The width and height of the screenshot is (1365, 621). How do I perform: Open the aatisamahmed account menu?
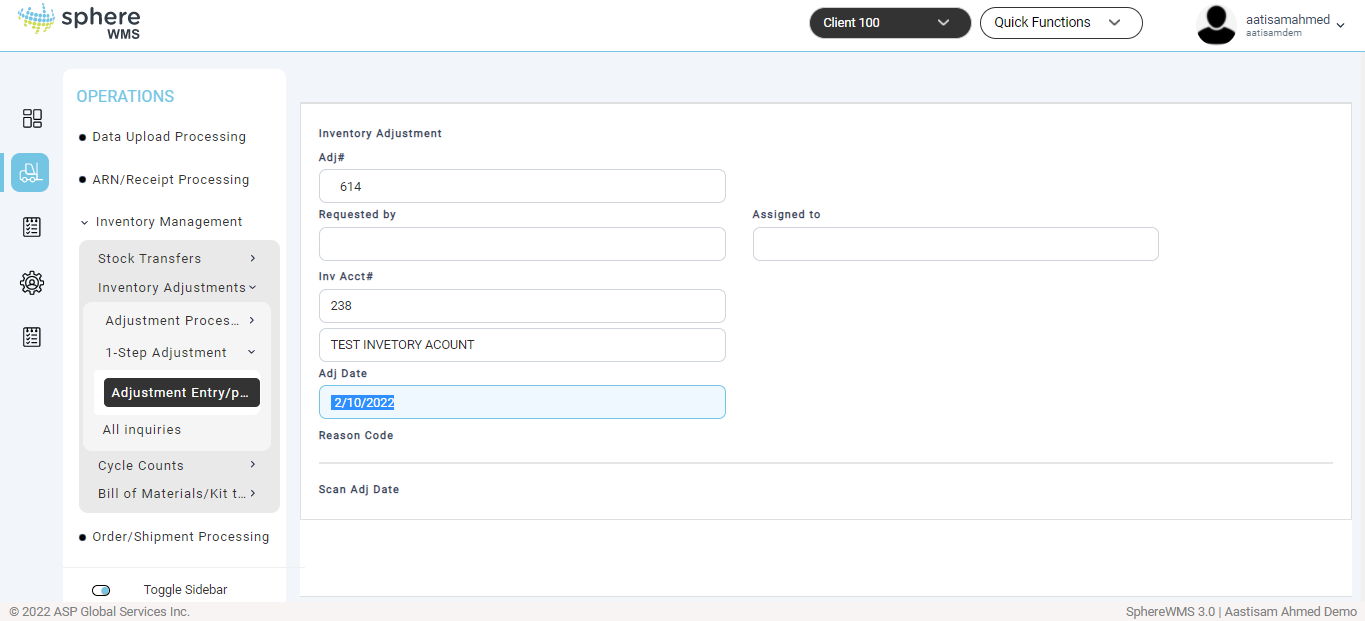tap(1295, 24)
